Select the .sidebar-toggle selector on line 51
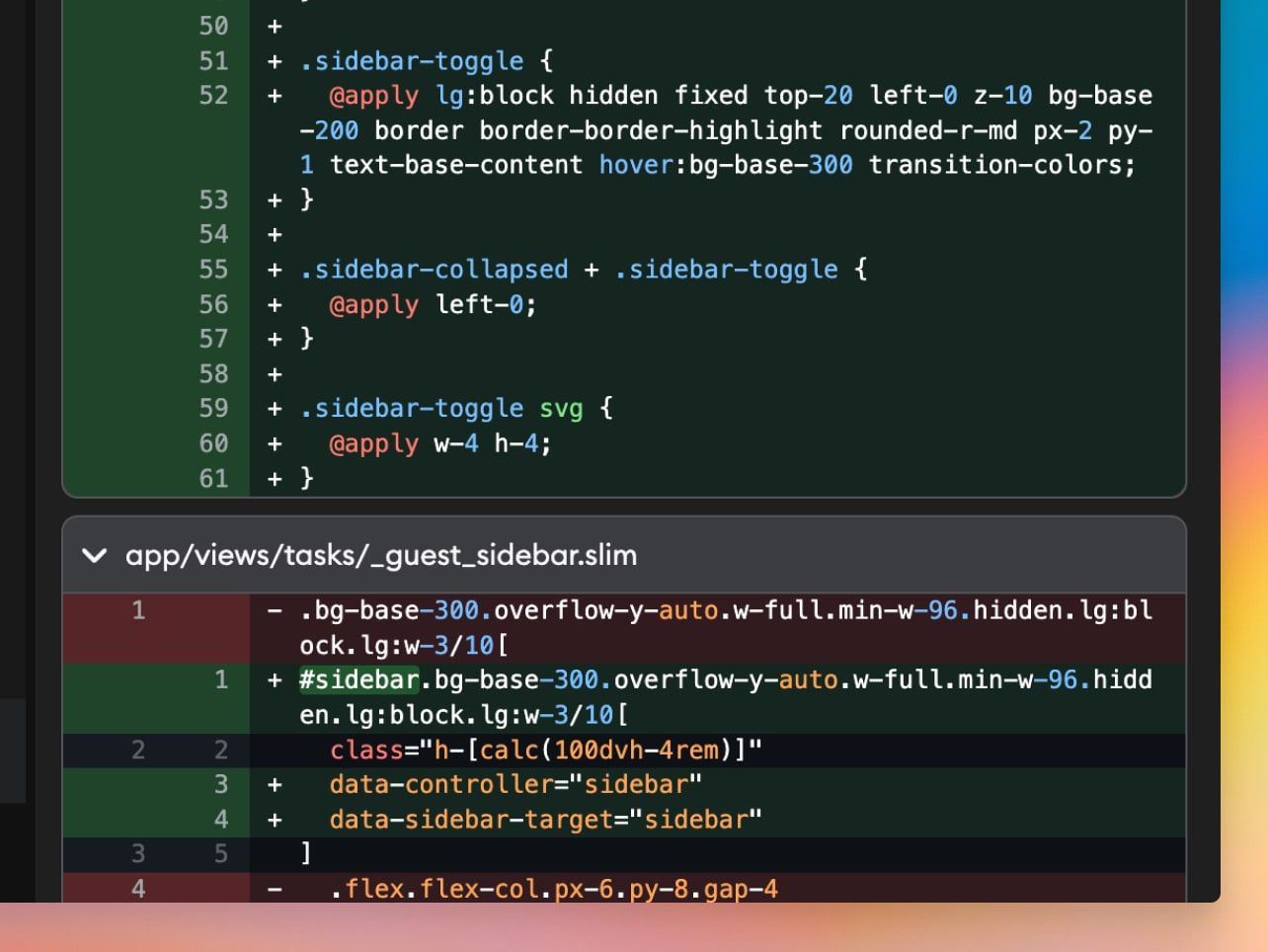The width and height of the screenshot is (1268, 952). tap(408, 60)
